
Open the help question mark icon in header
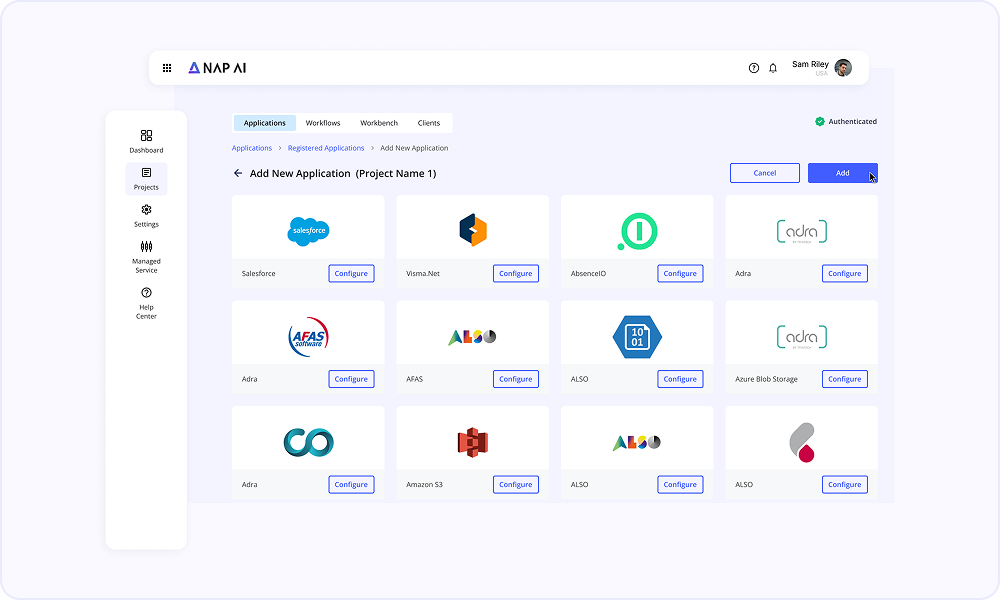pos(754,68)
